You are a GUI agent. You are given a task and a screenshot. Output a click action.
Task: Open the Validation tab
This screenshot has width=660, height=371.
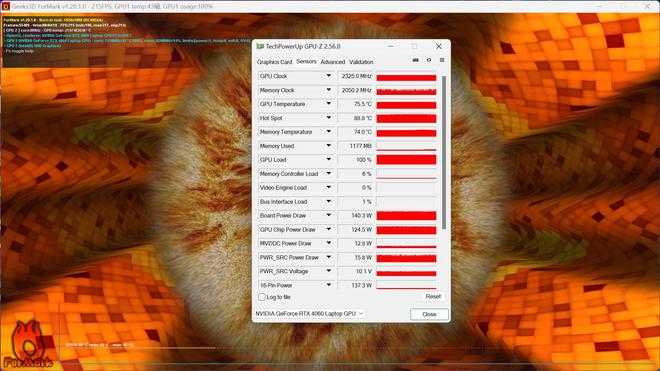361,62
